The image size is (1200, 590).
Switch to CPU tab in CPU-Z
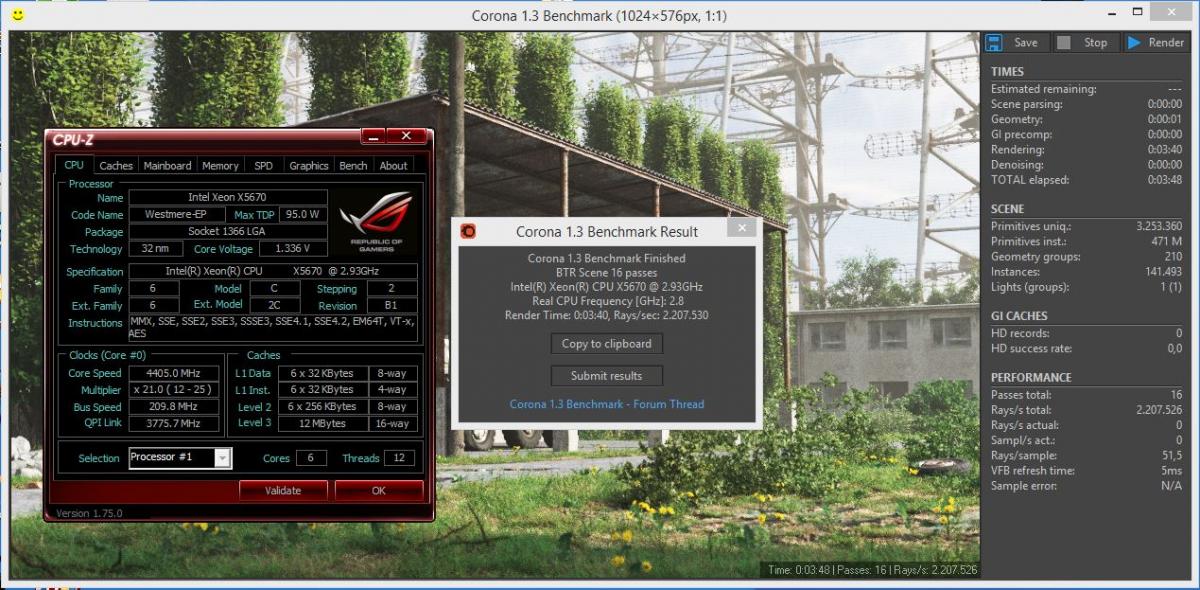click(75, 166)
